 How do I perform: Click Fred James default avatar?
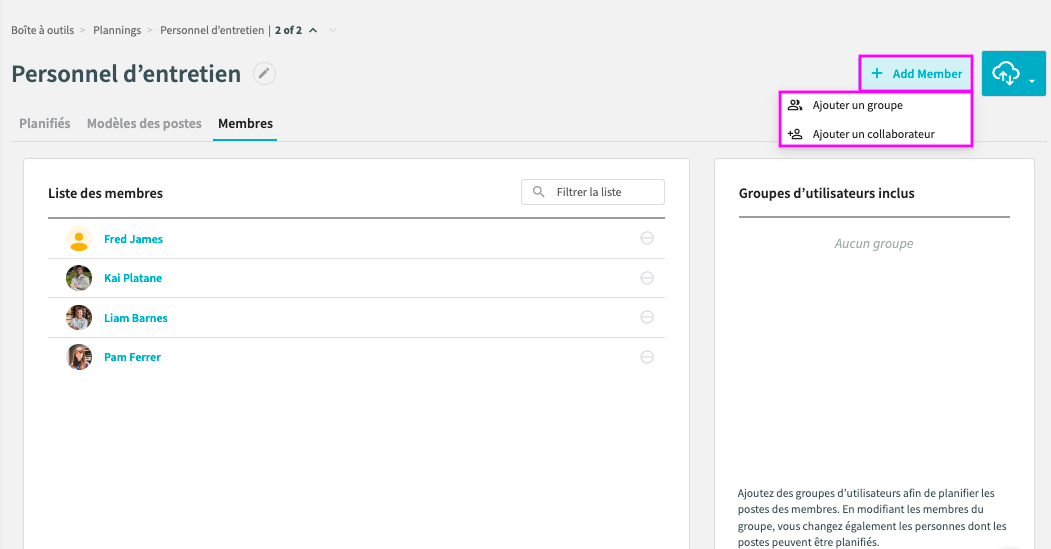79,239
